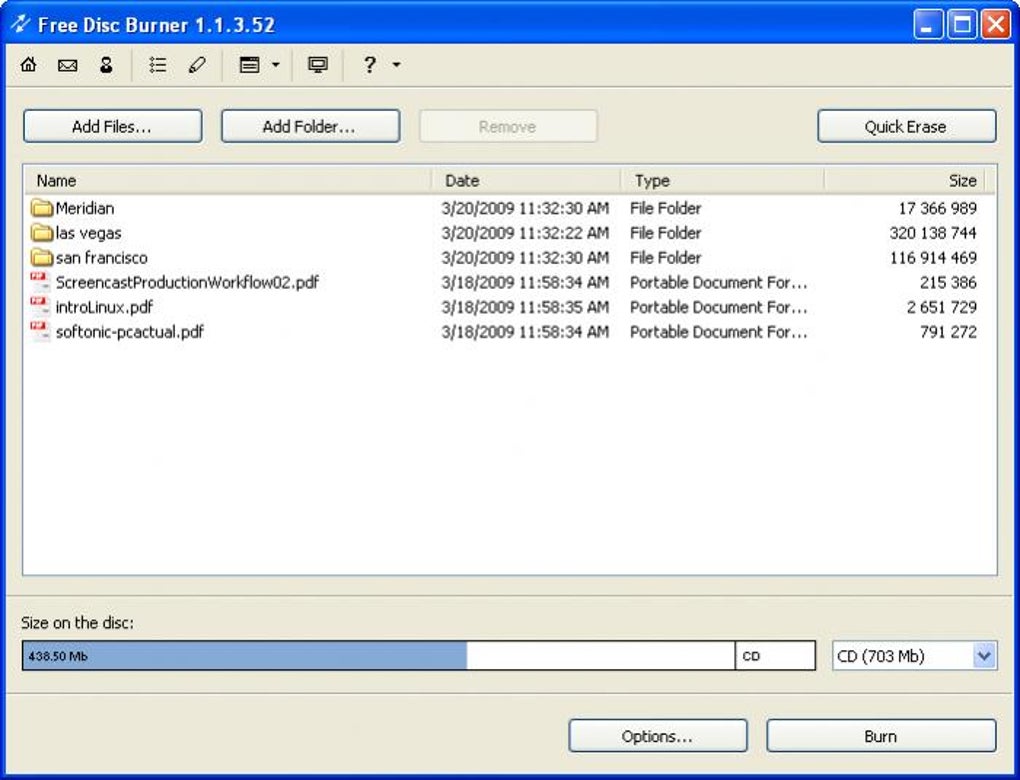Screen dimensions: 1020x780
Task: Expand the arrow beside window layout icon
Action: (x=276, y=64)
